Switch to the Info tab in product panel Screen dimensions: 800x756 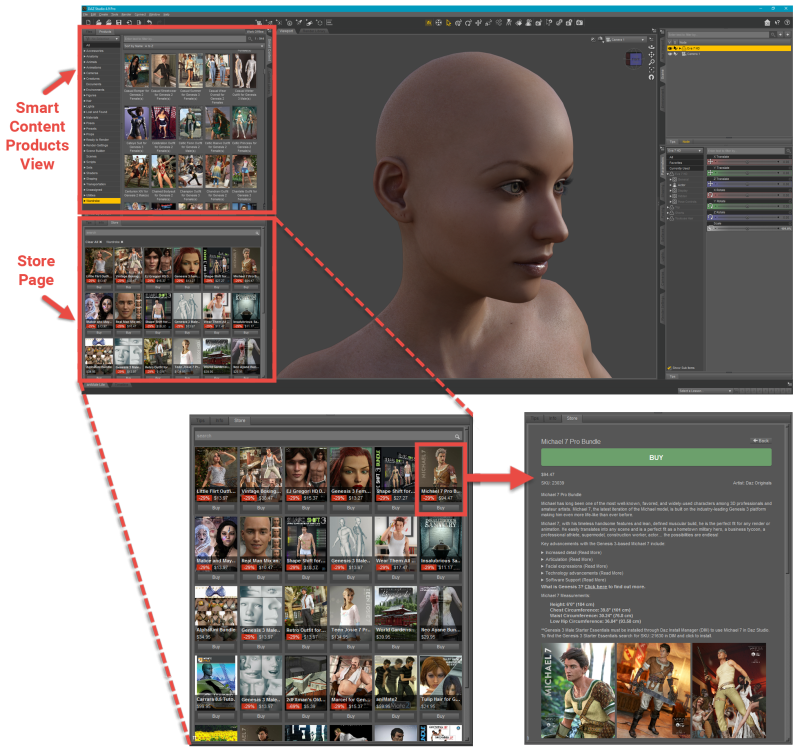coord(553,418)
